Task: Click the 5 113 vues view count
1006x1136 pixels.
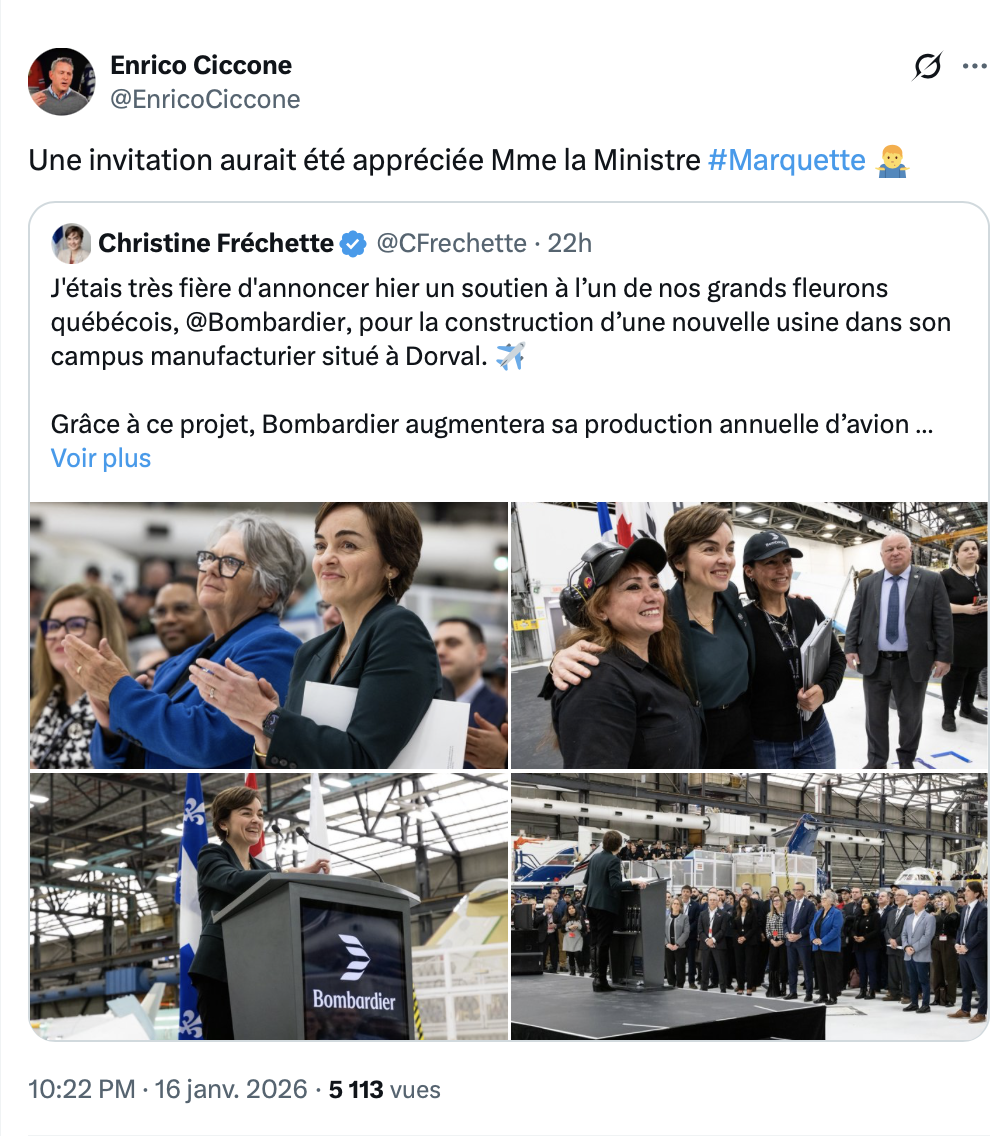Action: [385, 1089]
